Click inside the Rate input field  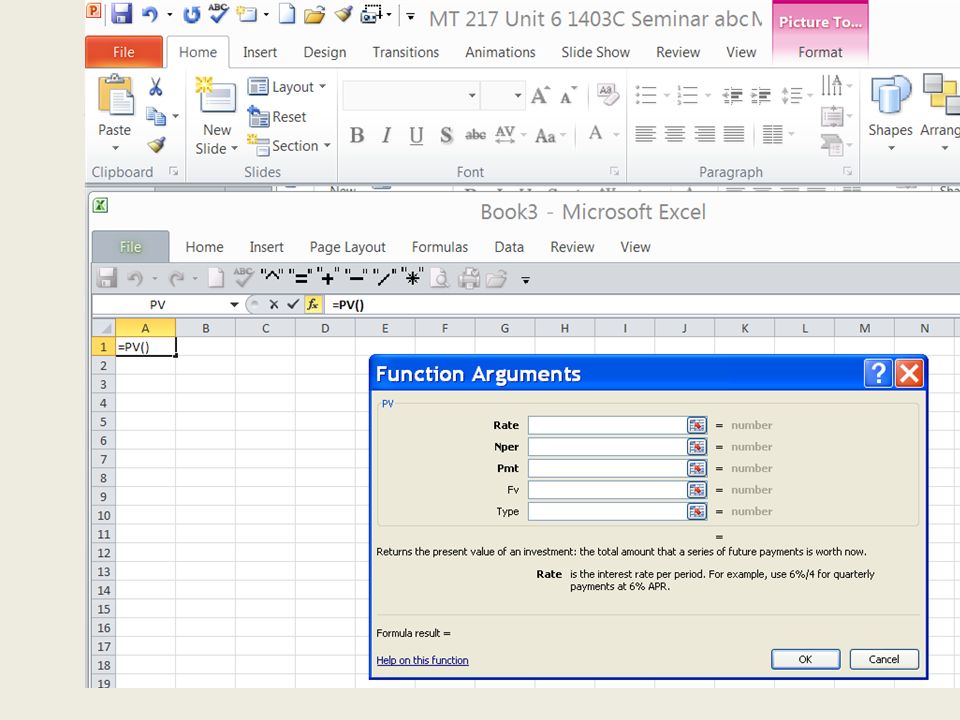[607, 425]
